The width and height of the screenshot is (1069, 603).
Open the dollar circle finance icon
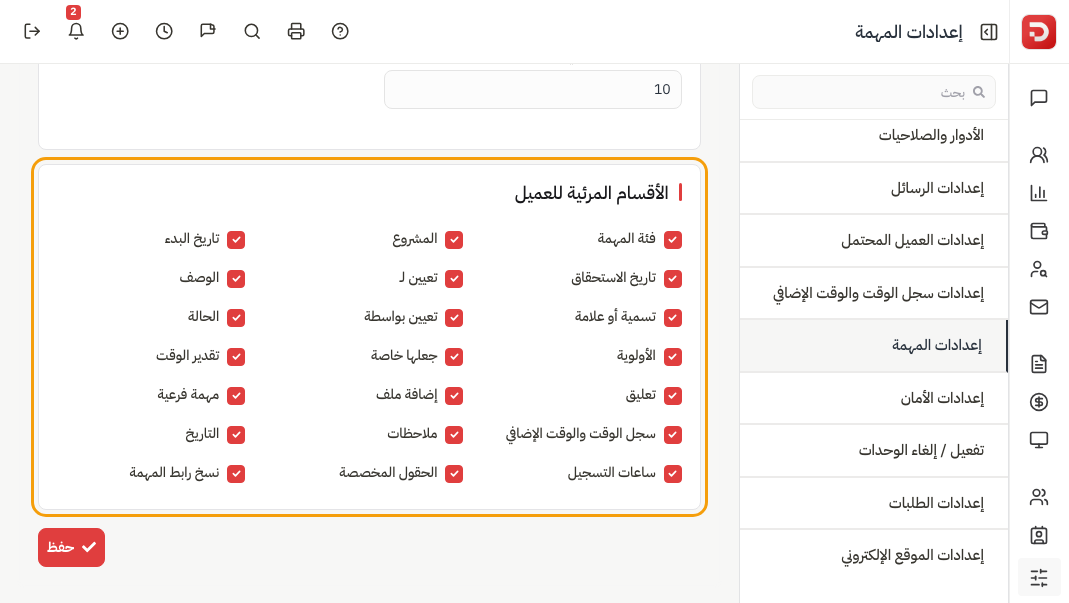1039,402
